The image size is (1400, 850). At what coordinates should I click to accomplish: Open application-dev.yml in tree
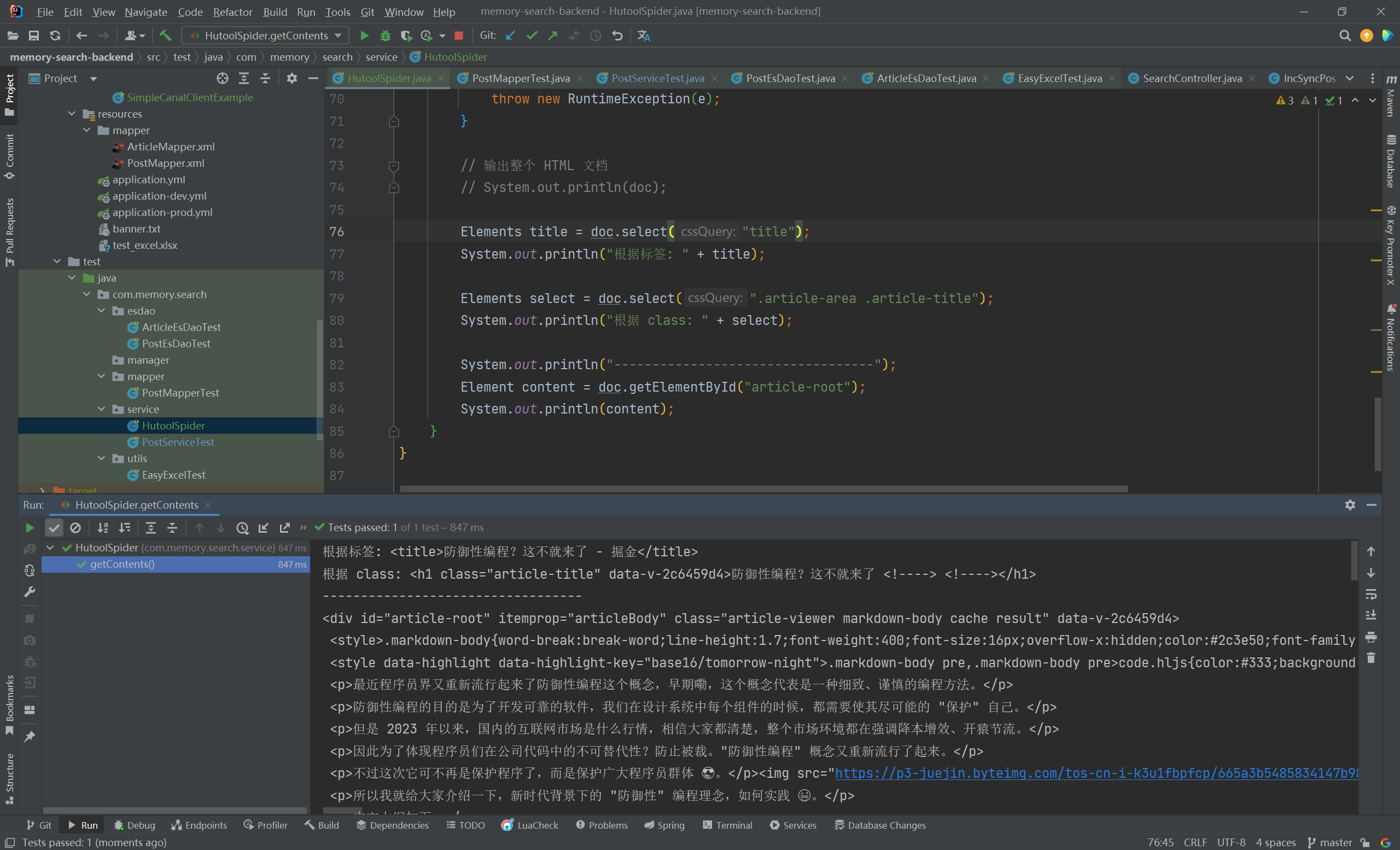coord(159,196)
